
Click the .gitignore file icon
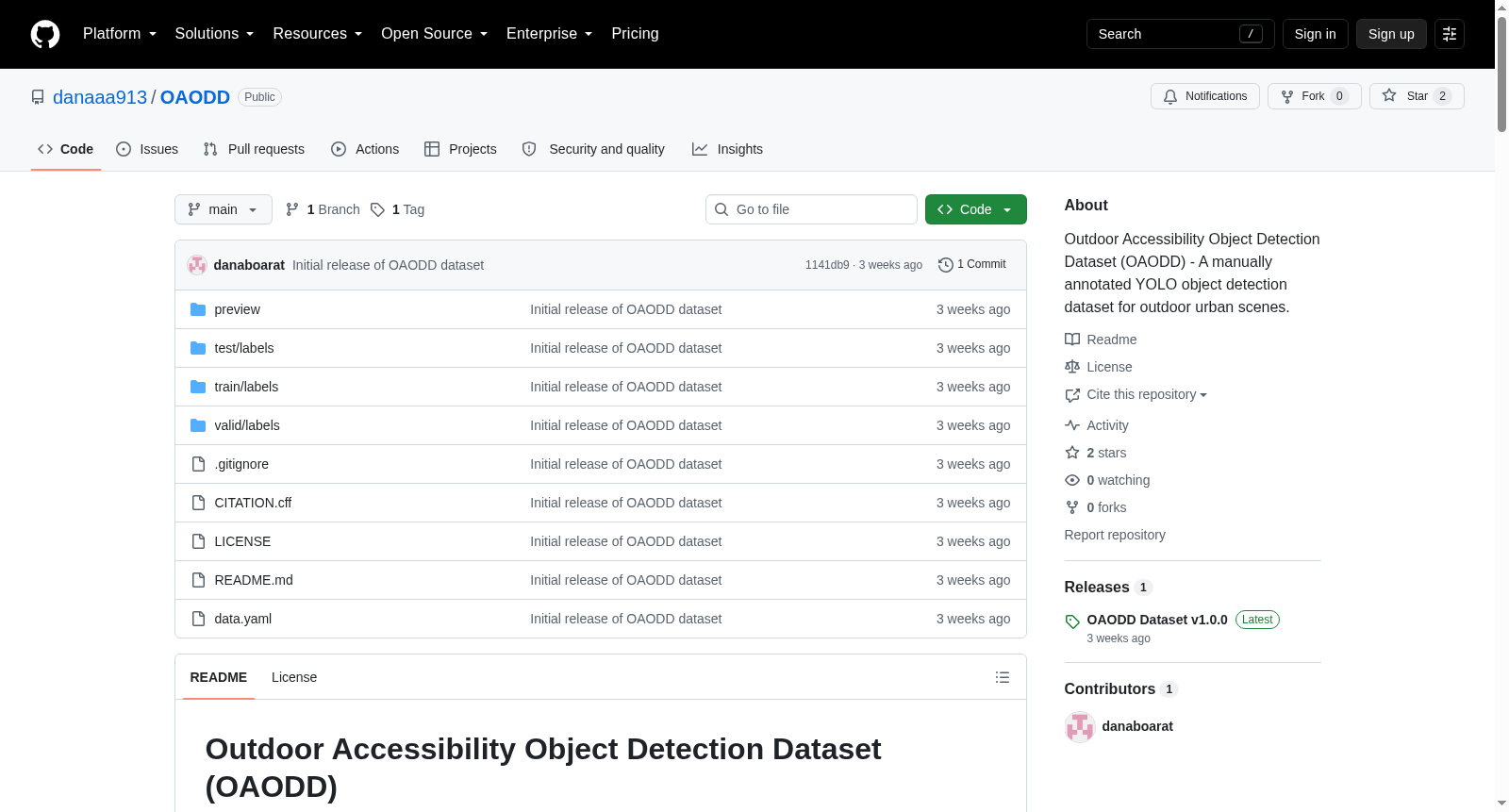198,464
